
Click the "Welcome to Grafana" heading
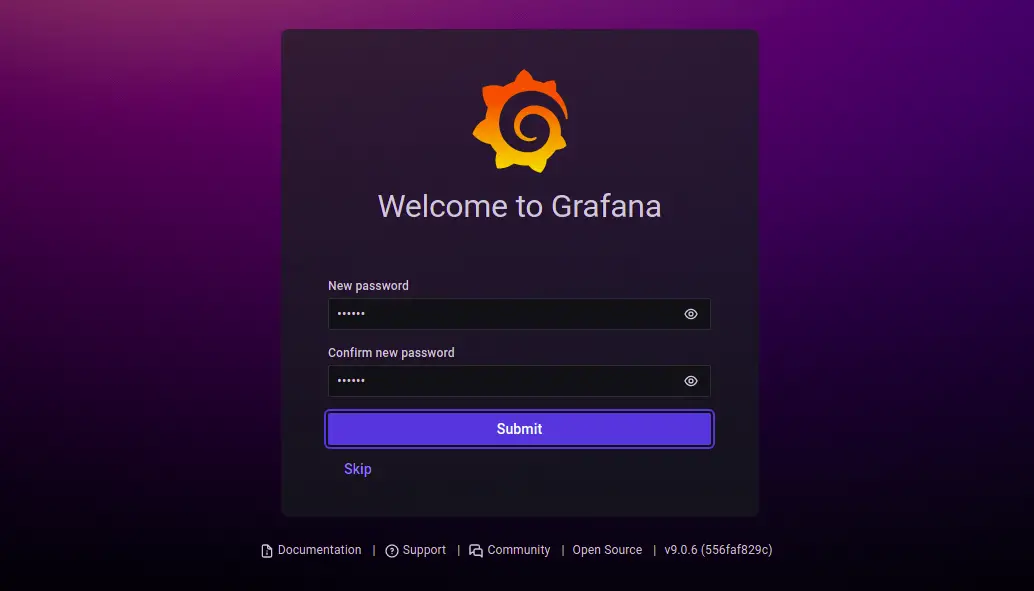coord(519,206)
